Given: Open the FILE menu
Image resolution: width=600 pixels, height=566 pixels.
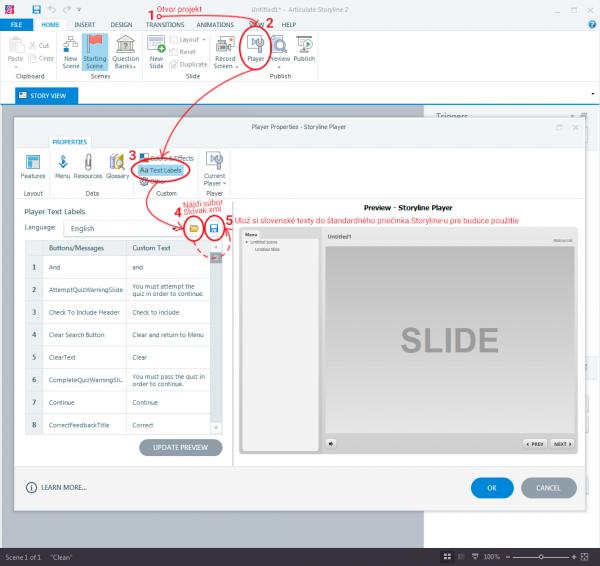Looking at the screenshot, I should pyautogui.click(x=16, y=24).
